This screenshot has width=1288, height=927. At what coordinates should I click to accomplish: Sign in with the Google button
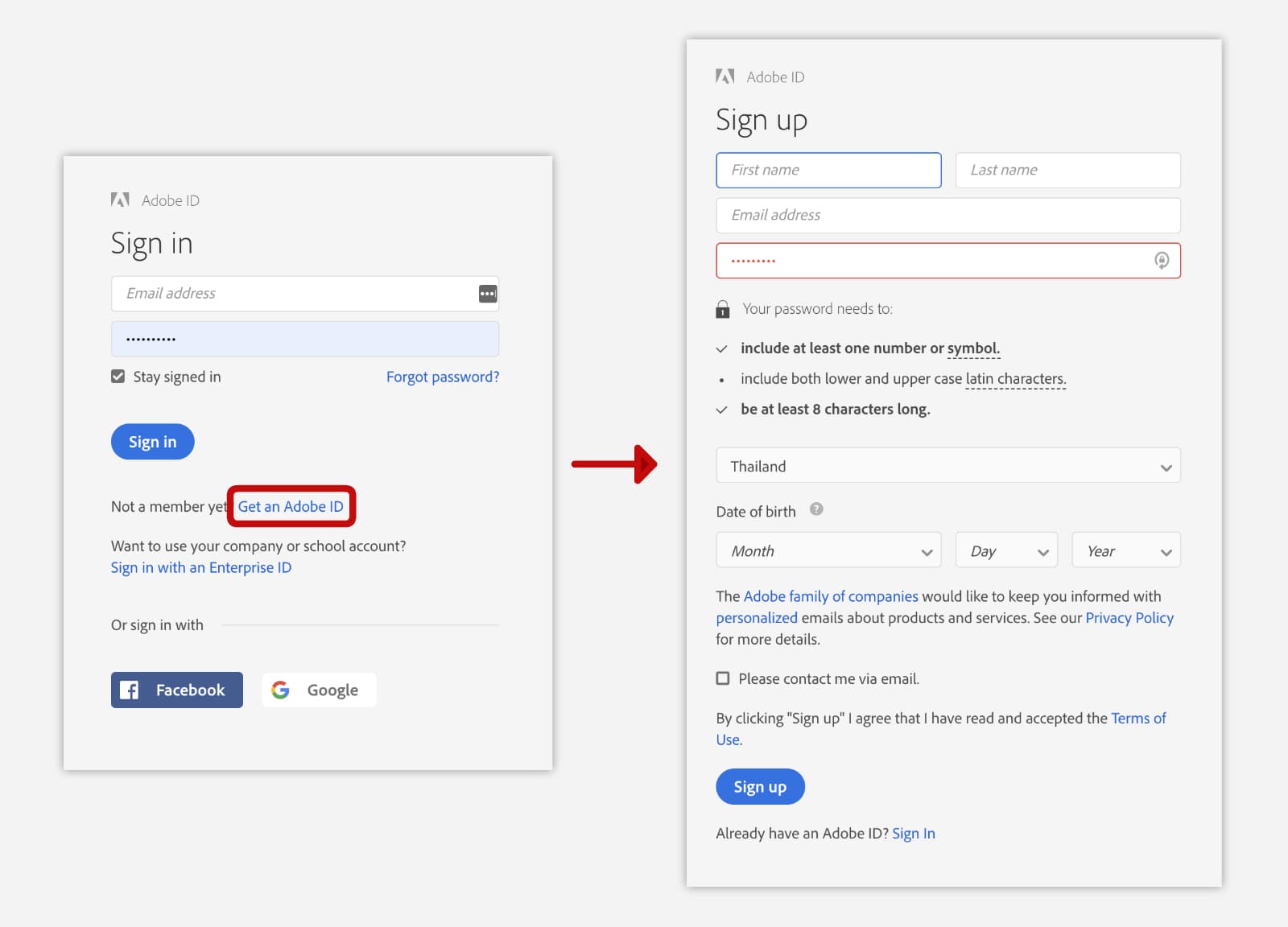319,690
